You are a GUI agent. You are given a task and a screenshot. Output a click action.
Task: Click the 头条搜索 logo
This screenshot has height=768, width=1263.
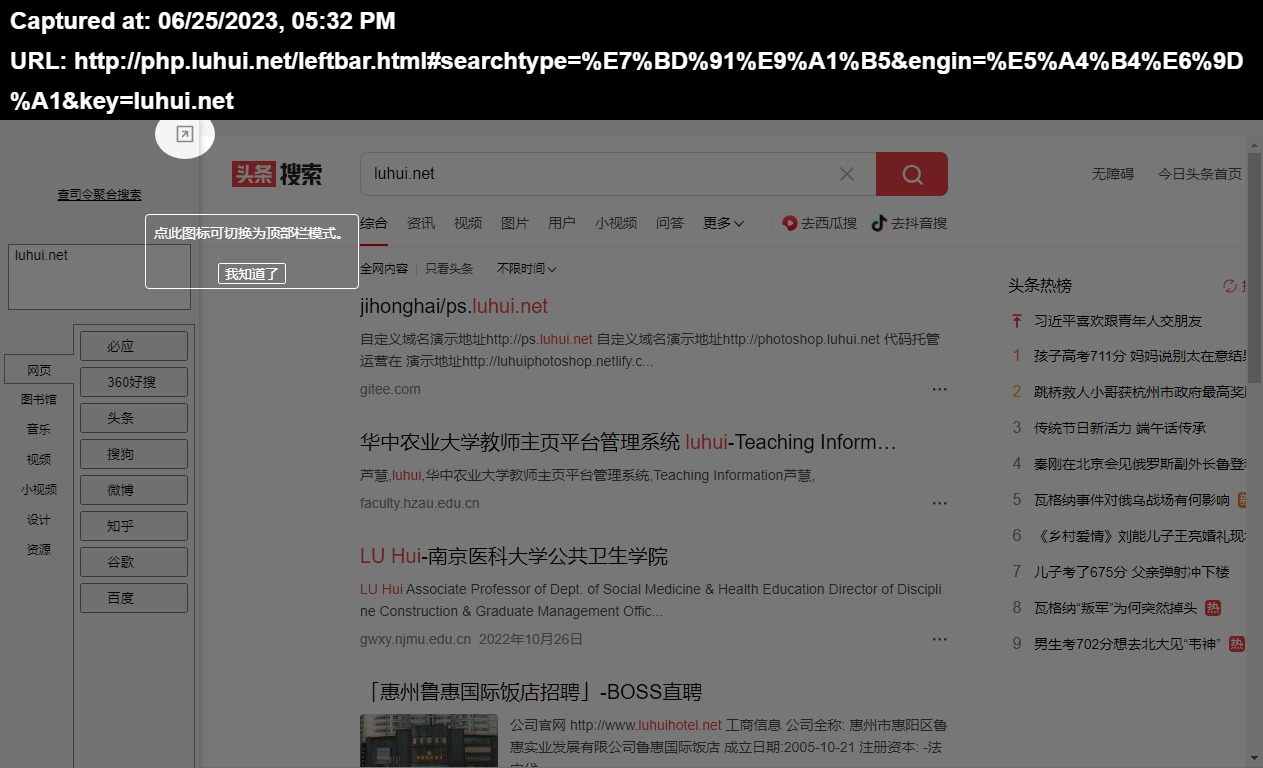coord(277,174)
